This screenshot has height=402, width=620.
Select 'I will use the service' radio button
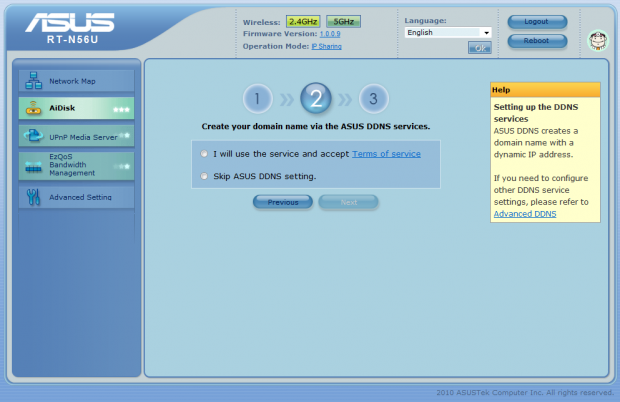(x=204, y=154)
